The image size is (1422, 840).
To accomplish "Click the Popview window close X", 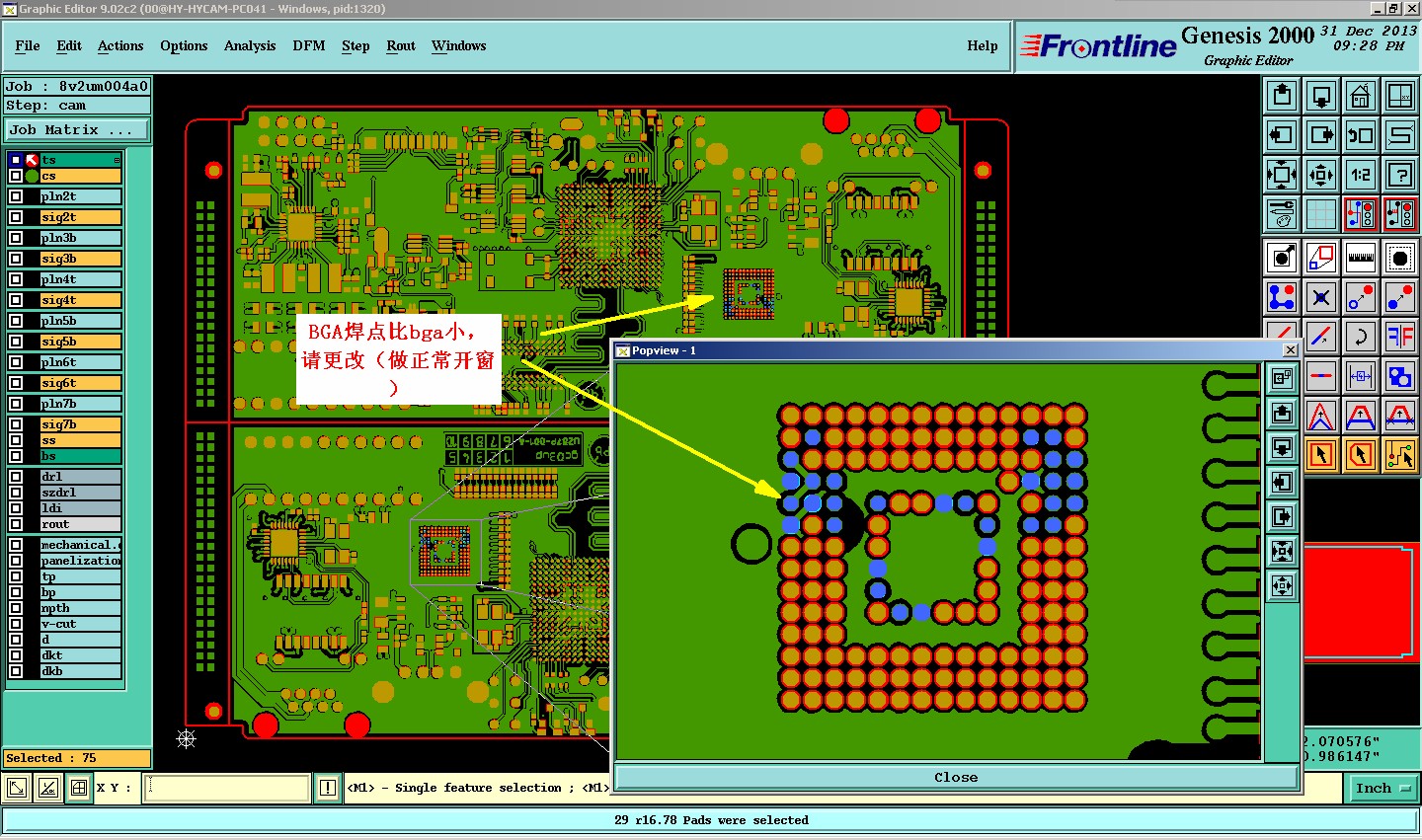I will point(1290,350).
